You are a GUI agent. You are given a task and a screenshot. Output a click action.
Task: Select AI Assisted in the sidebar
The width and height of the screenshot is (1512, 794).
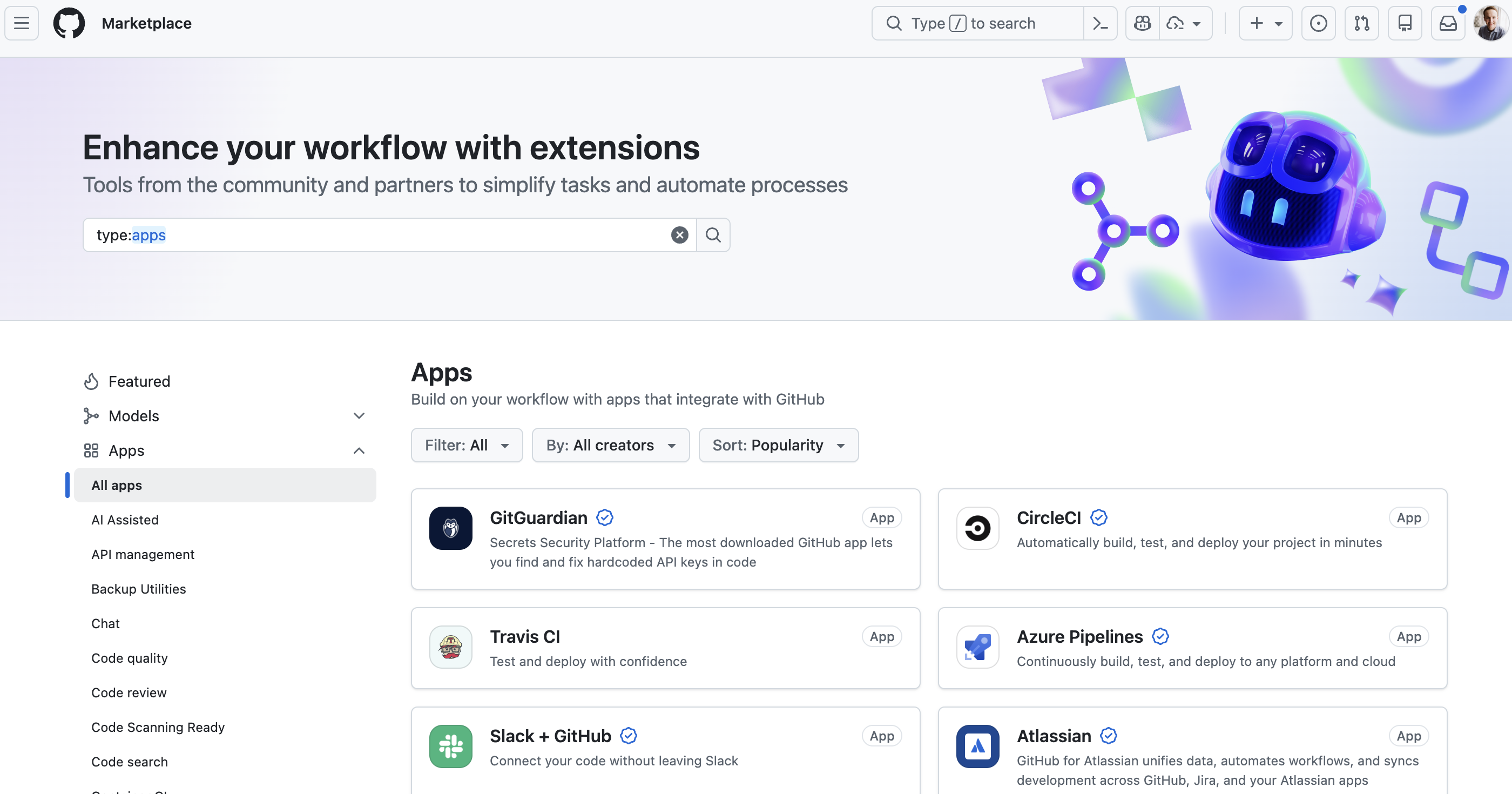pyautogui.click(x=124, y=519)
